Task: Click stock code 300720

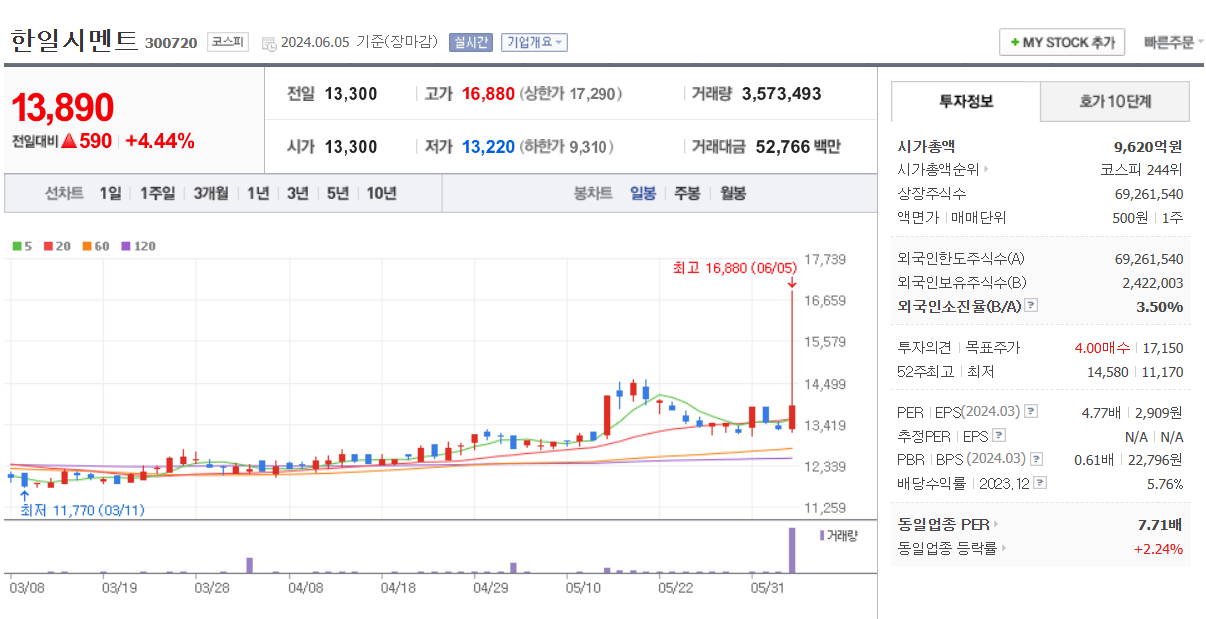Action: click(x=170, y=43)
